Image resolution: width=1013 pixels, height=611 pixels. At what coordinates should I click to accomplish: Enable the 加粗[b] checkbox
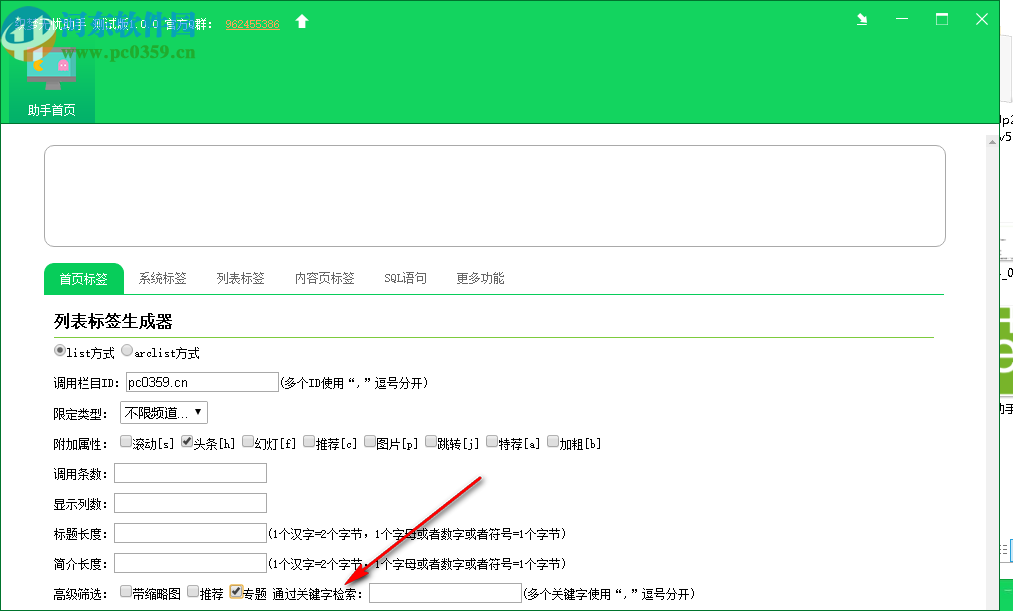(553, 442)
